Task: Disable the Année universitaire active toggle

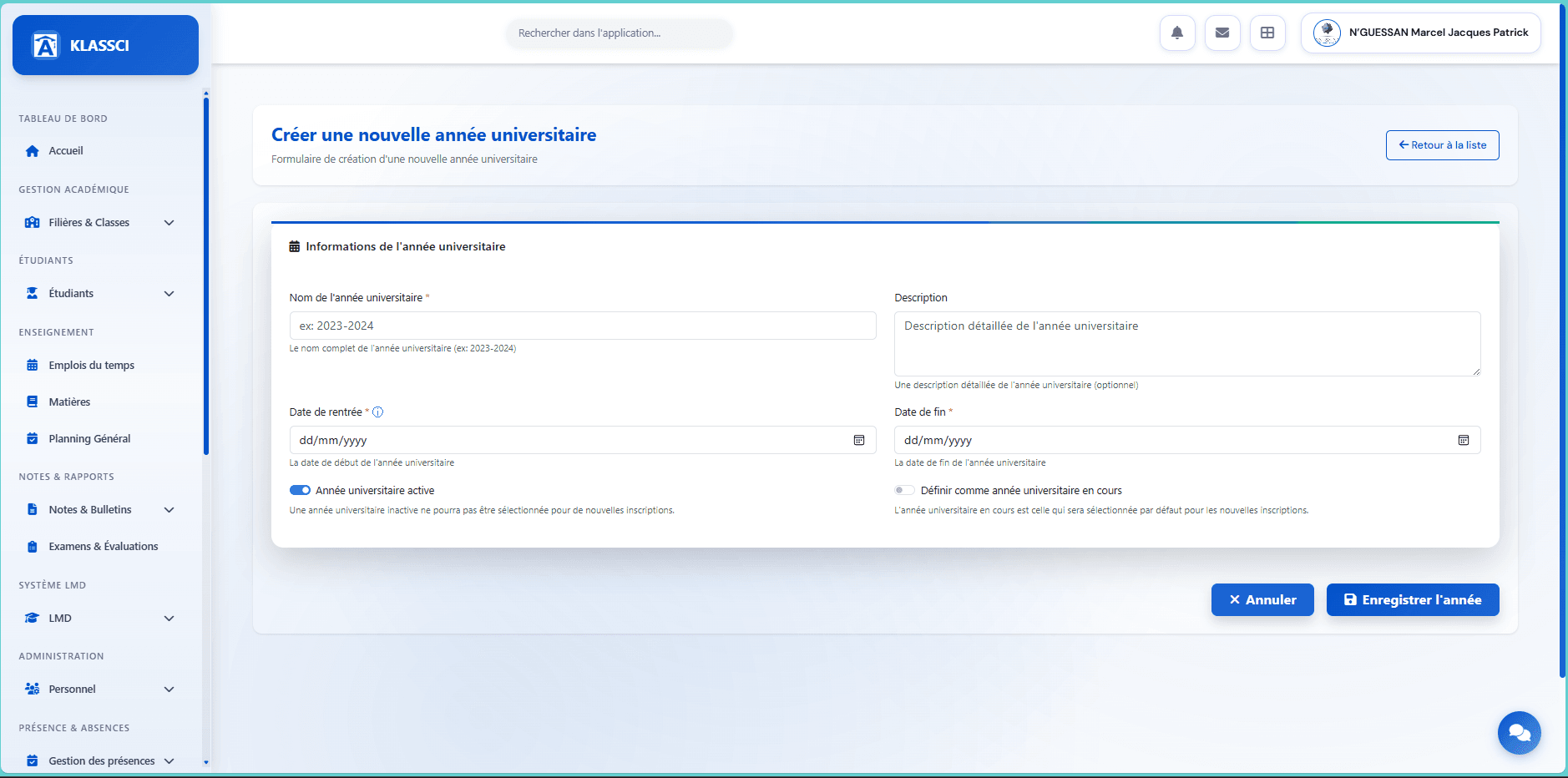Action: (300, 490)
